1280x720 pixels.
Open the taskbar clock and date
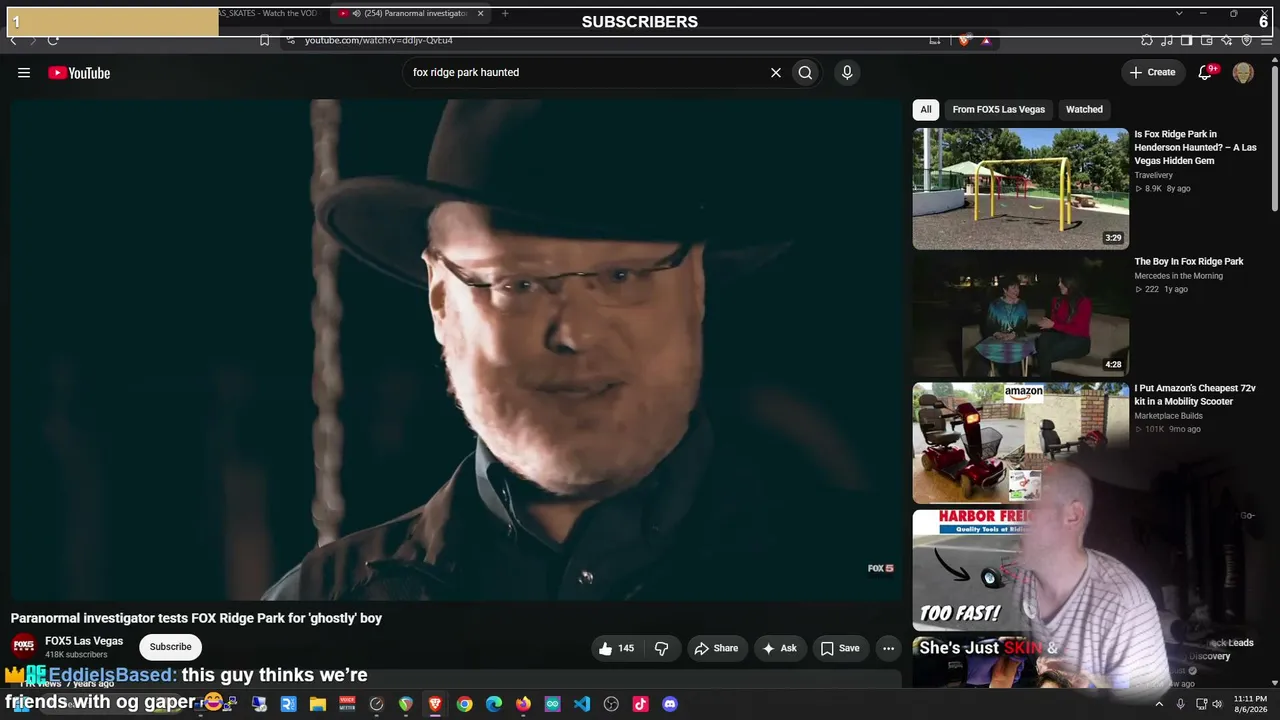pyautogui.click(x=1250, y=704)
